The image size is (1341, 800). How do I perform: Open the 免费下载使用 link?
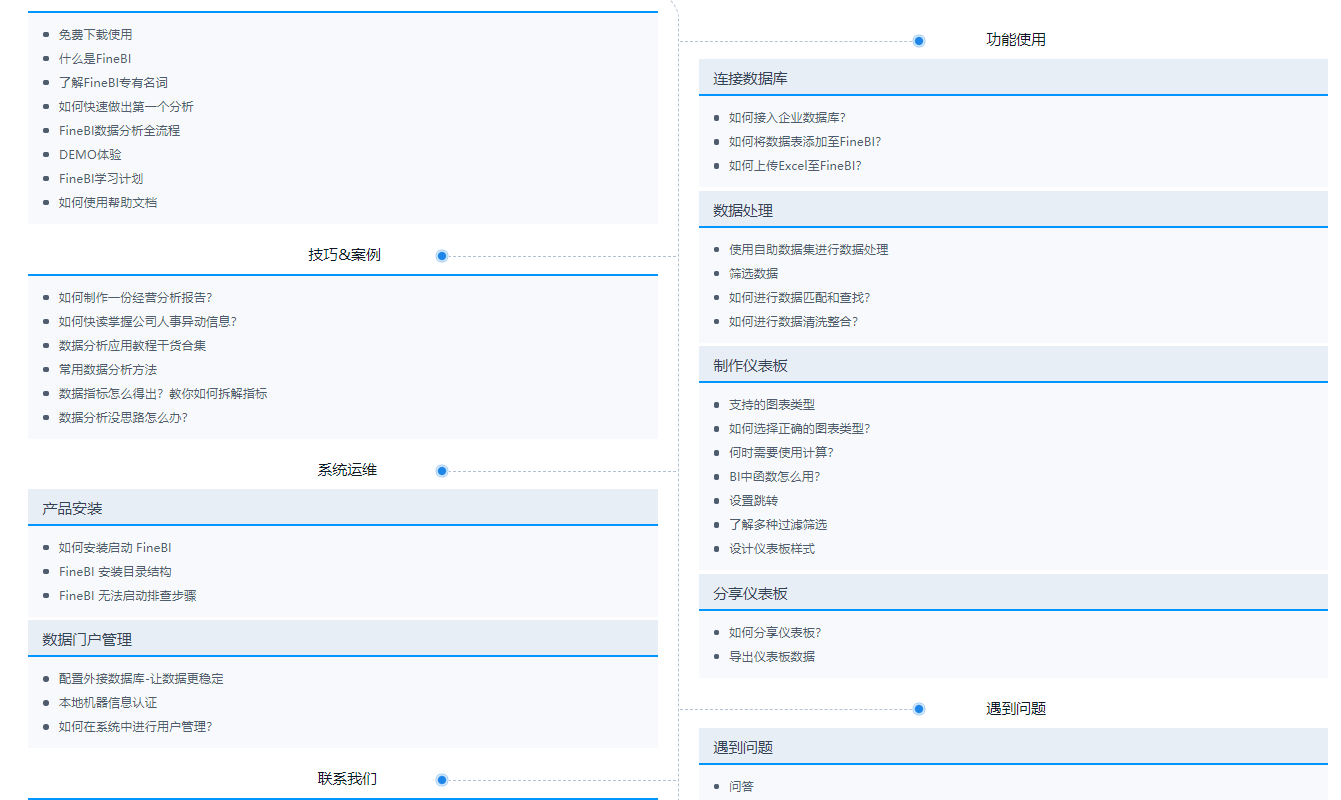coord(95,35)
